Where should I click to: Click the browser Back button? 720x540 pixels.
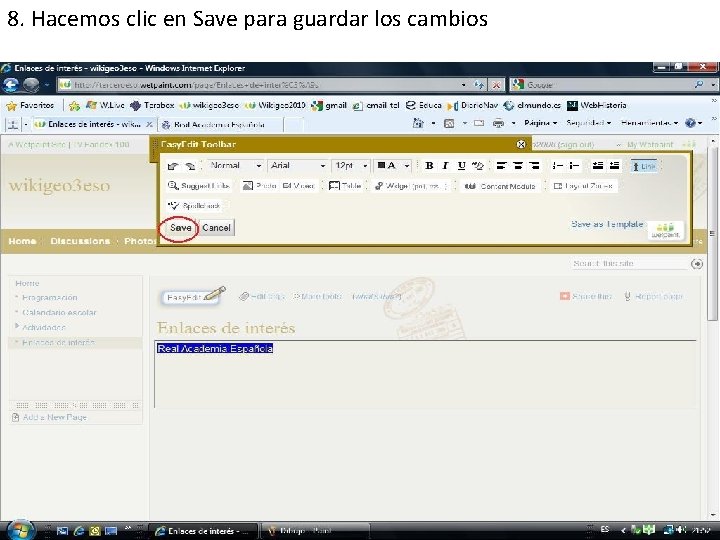(x=11, y=84)
